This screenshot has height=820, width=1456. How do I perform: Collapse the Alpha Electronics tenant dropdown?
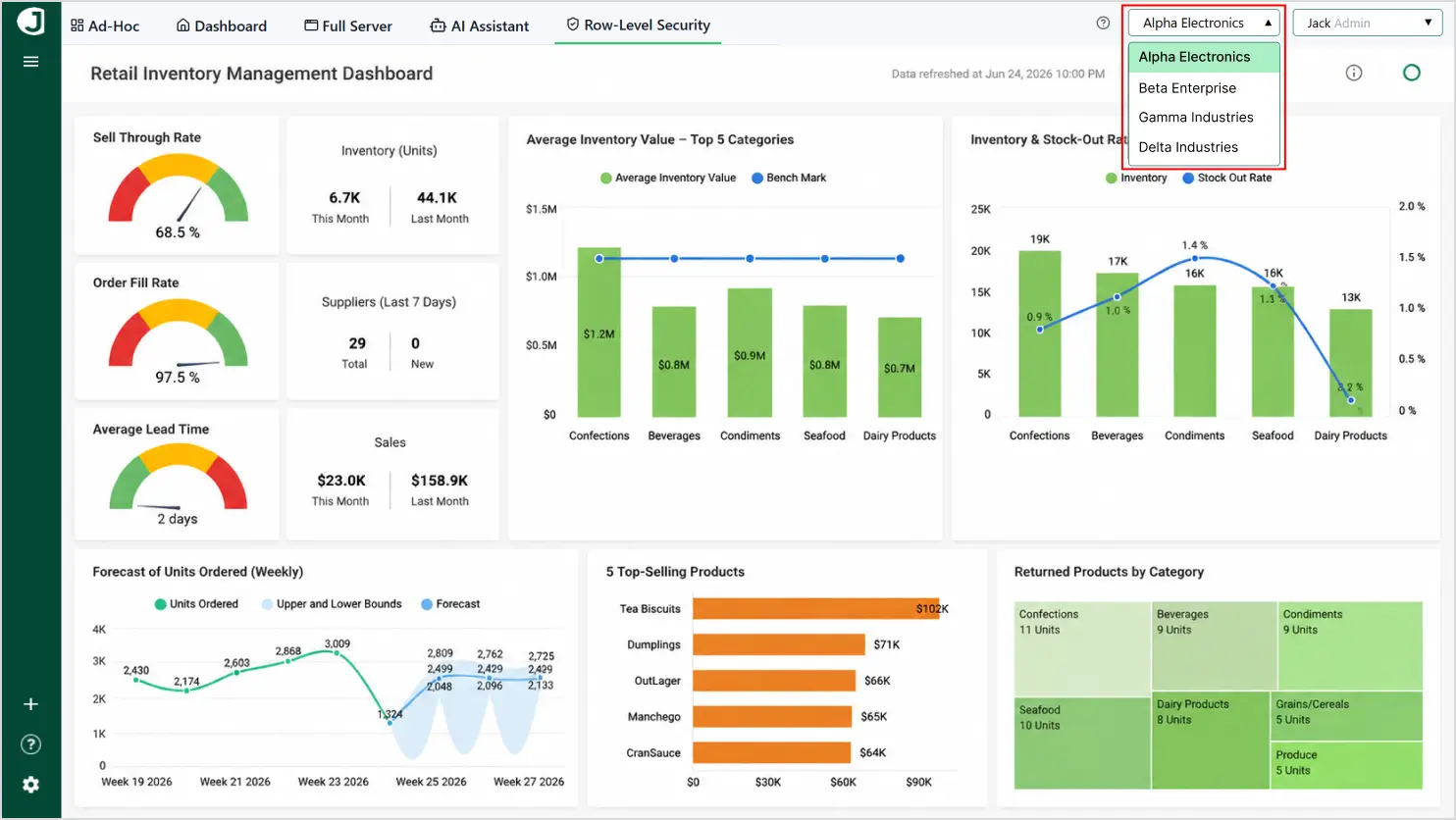point(1205,23)
